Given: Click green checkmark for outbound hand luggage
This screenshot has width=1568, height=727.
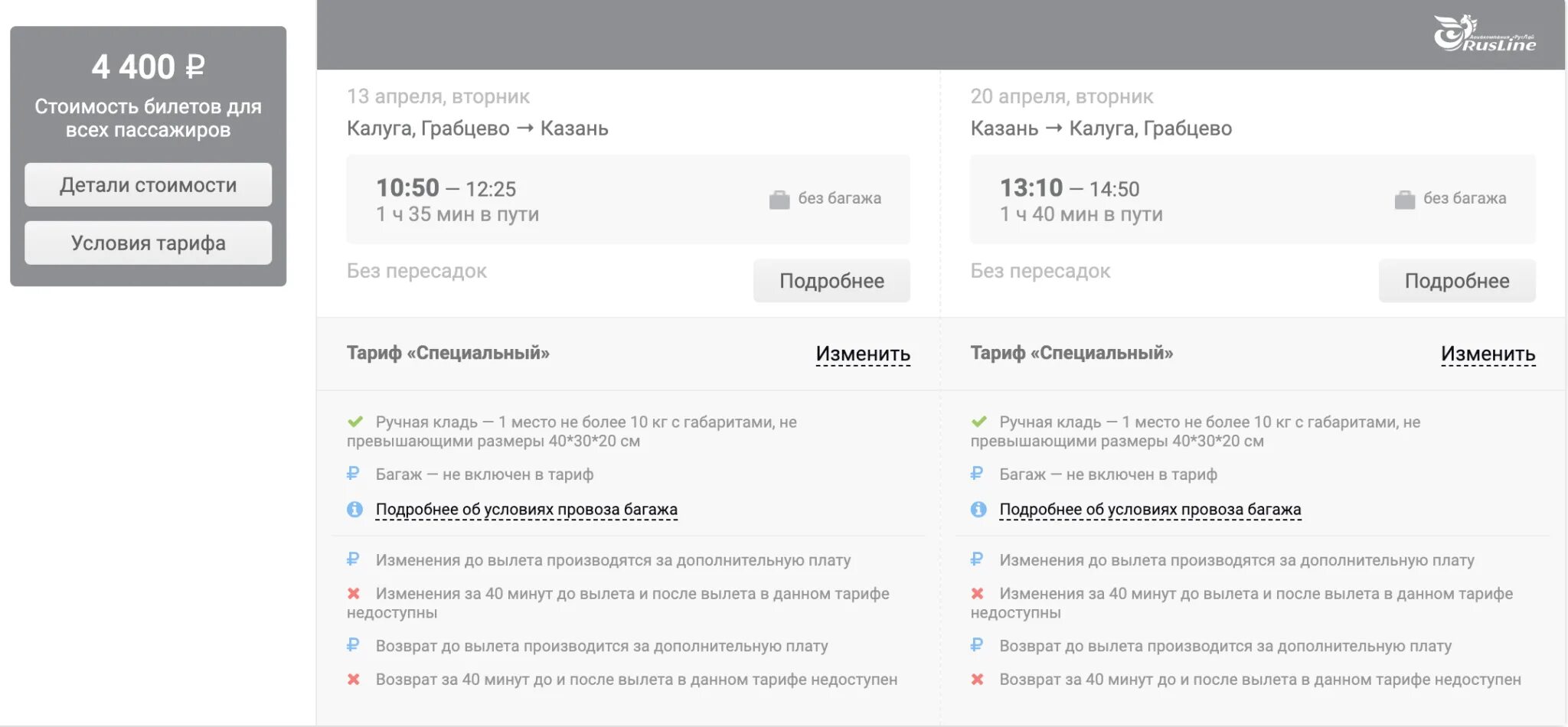Looking at the screenshot, I should [354, 422].
